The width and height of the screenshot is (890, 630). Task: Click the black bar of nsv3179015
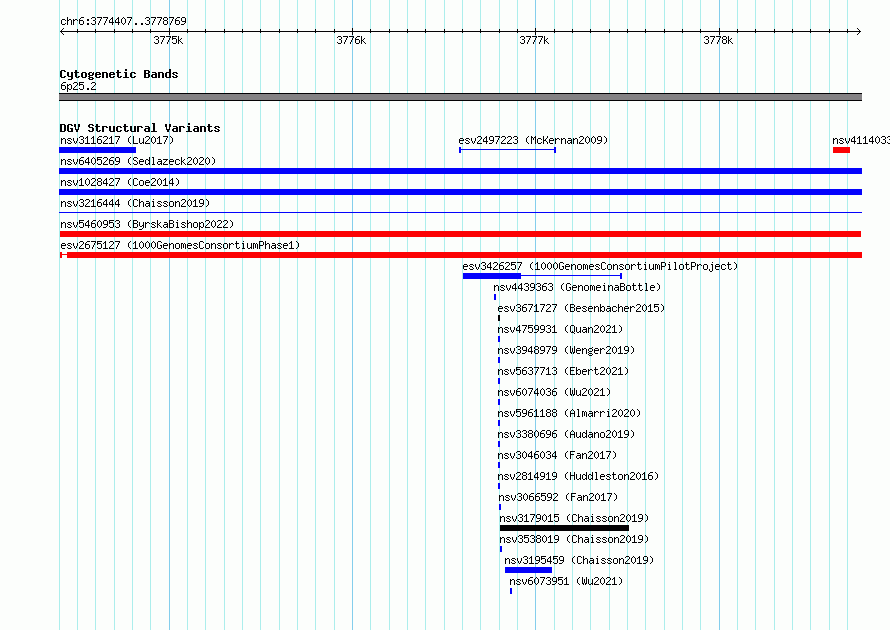pos(564,528)
